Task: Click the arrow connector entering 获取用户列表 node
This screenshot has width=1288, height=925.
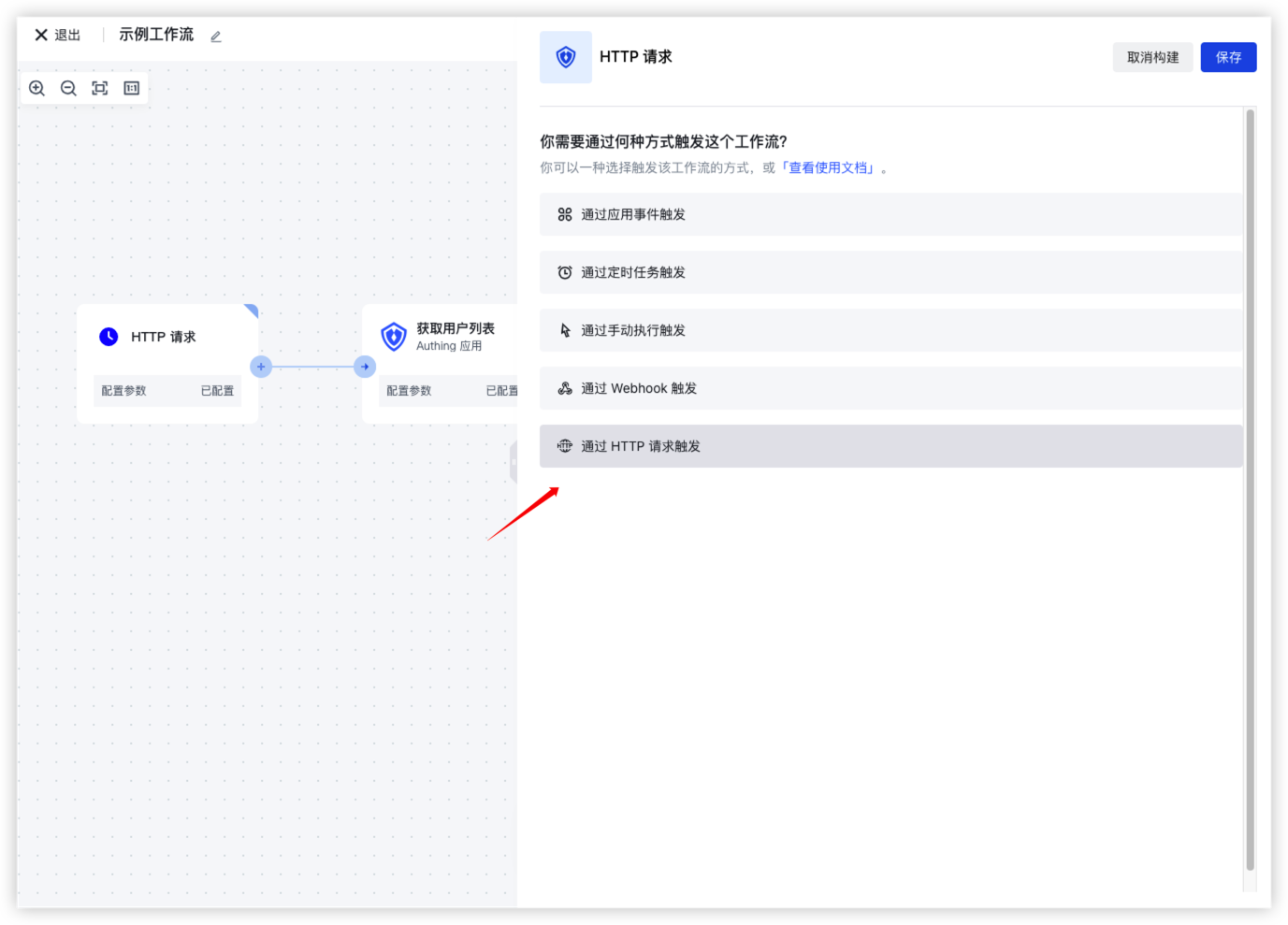Action: (365, 367)
